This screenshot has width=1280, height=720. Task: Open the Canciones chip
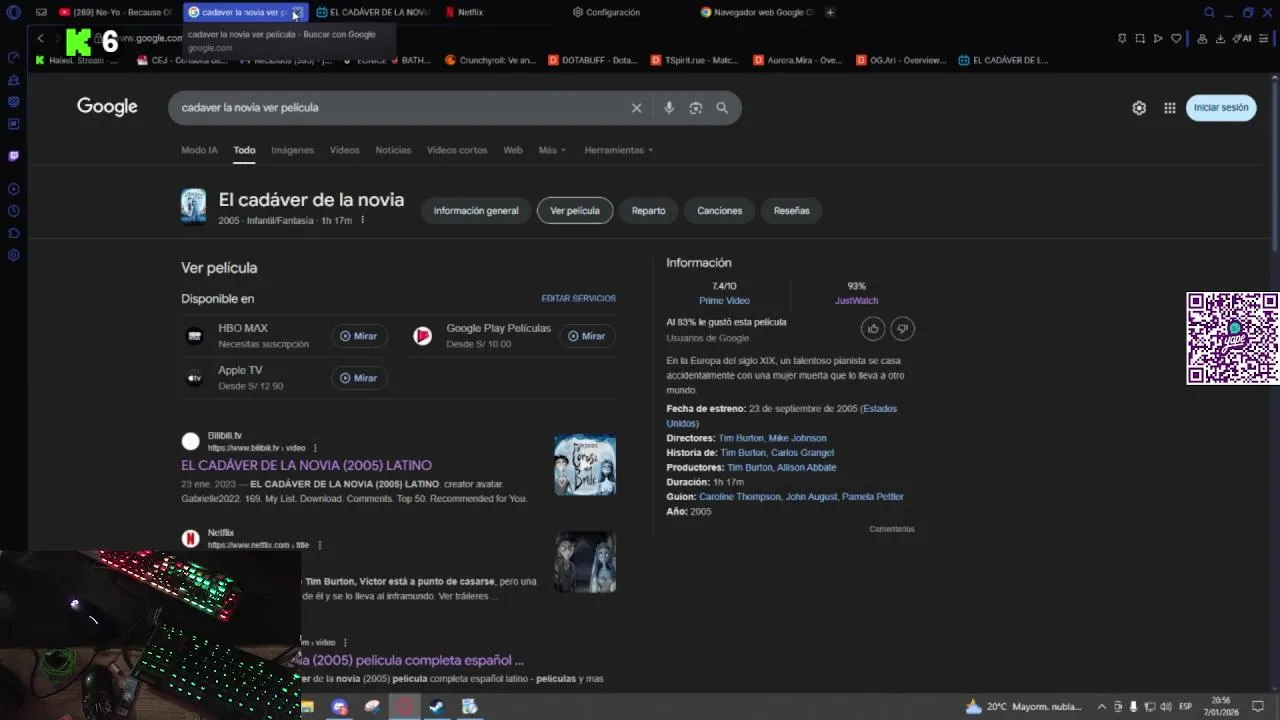[720, 211]
